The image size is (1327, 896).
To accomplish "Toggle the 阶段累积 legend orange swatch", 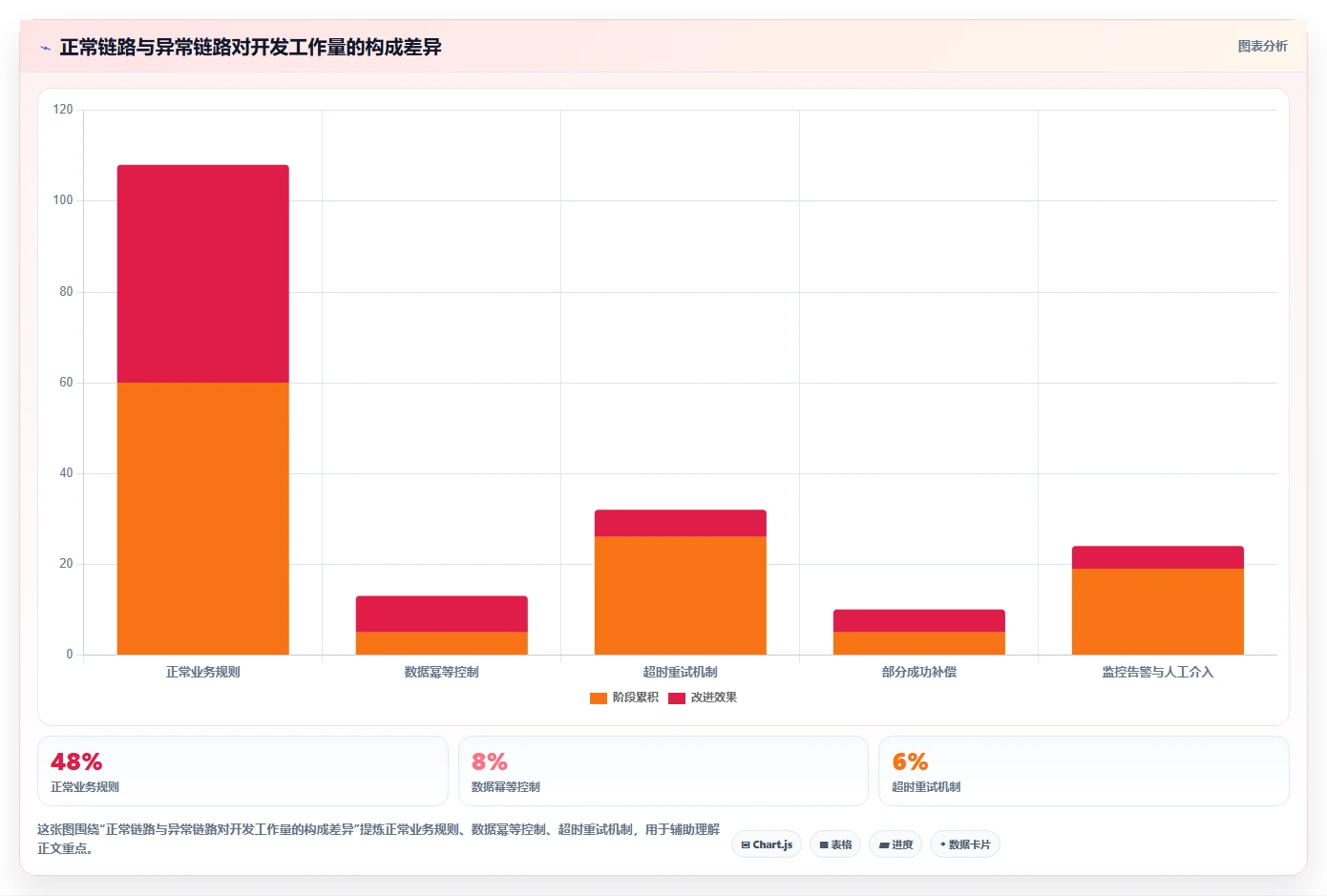I will pos(599,698).
